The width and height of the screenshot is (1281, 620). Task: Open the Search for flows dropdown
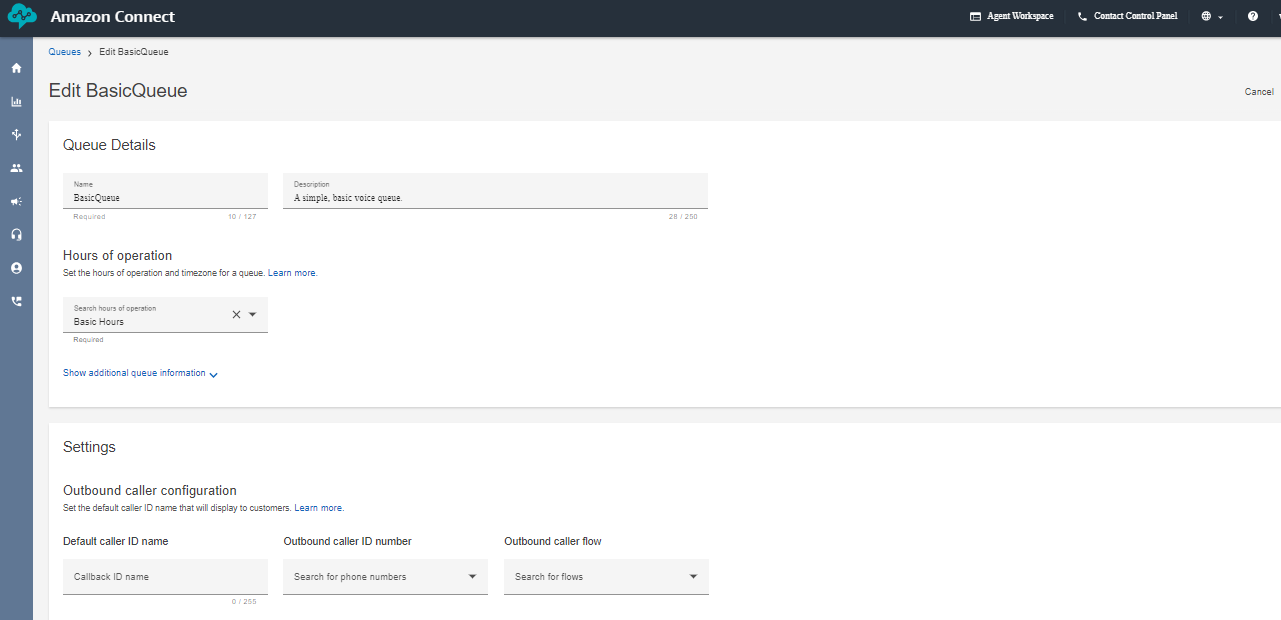tap(606, 577)
